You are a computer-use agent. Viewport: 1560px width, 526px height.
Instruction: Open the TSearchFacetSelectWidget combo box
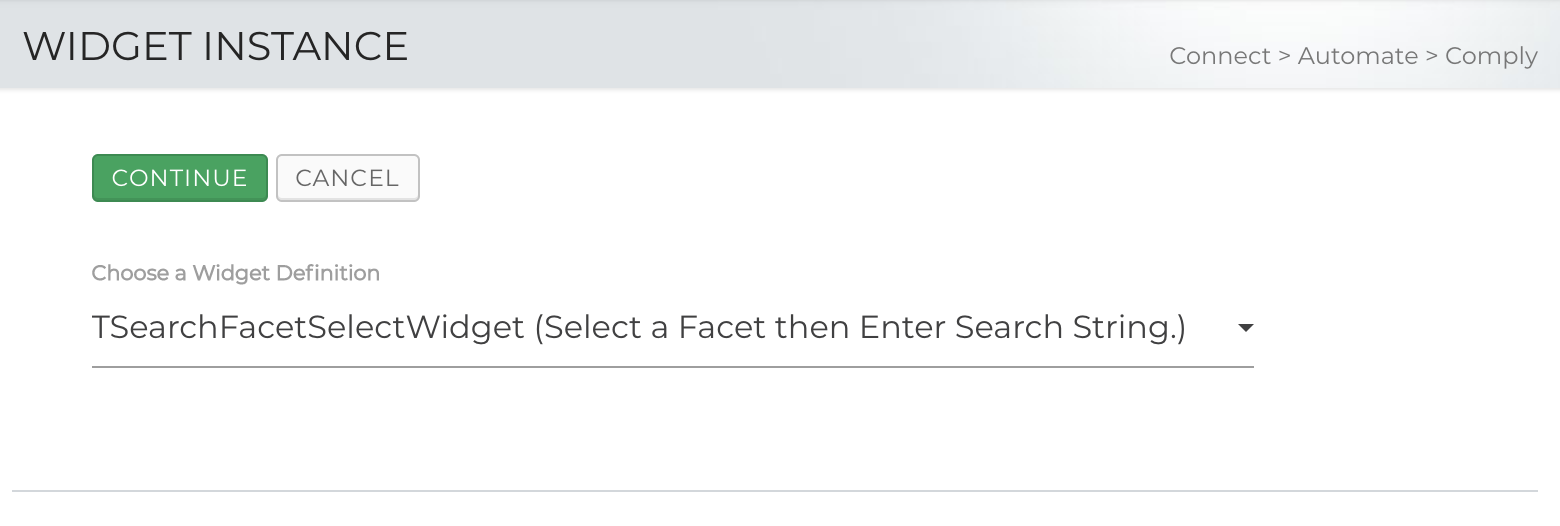point(670,328)
